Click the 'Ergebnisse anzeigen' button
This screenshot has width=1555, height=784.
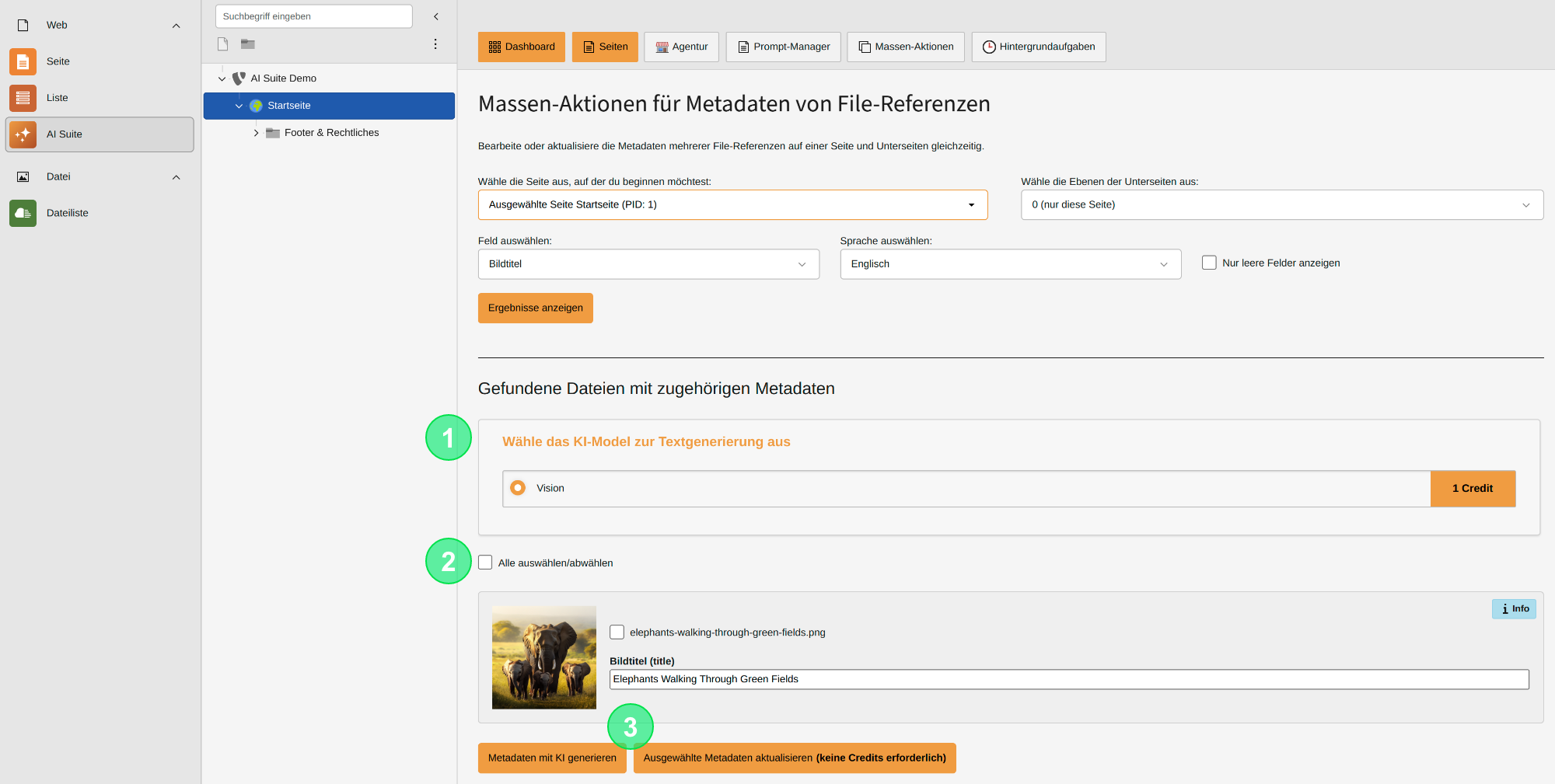point(535,308)
